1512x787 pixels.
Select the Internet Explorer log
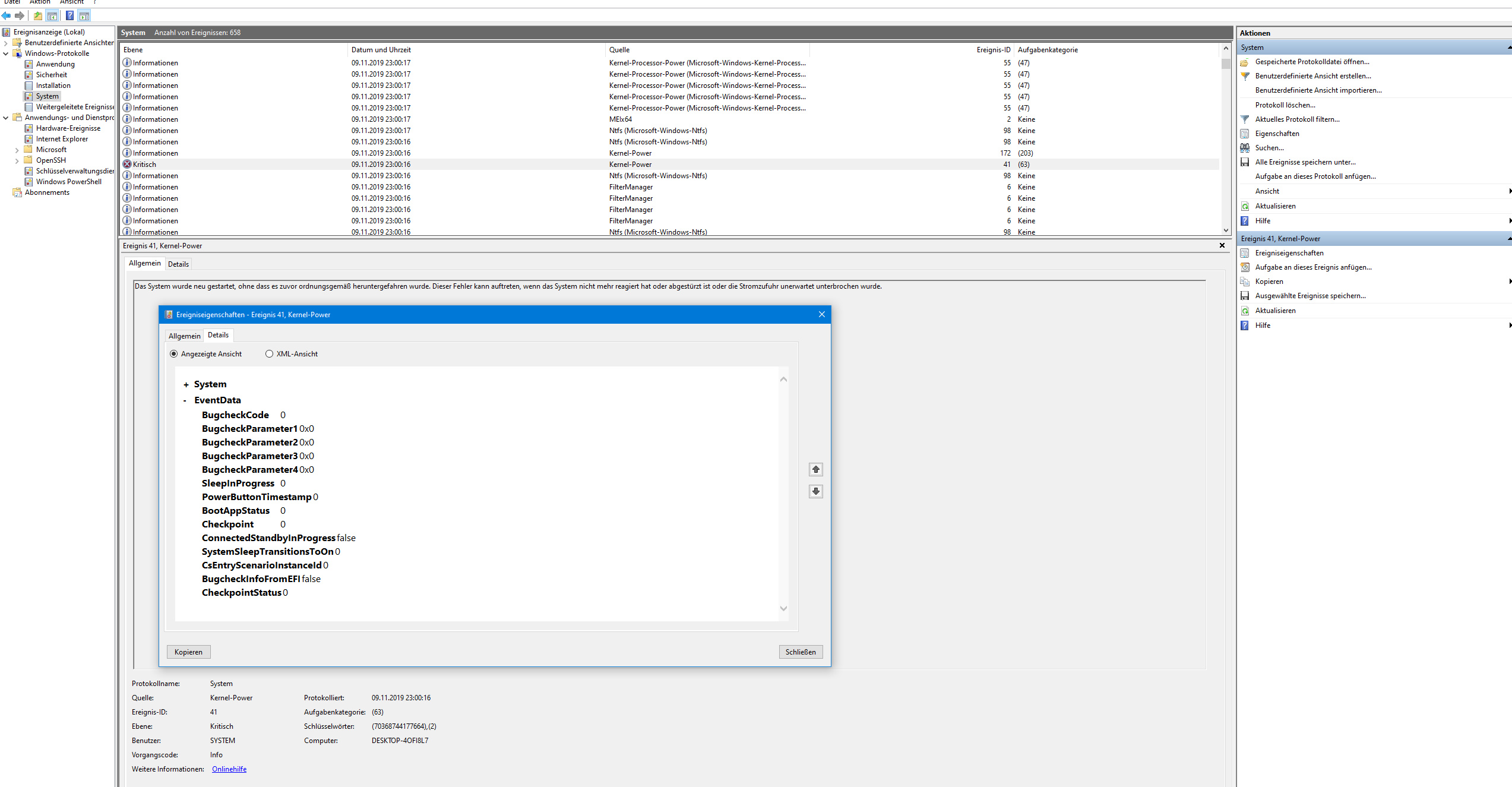point(62,139)
